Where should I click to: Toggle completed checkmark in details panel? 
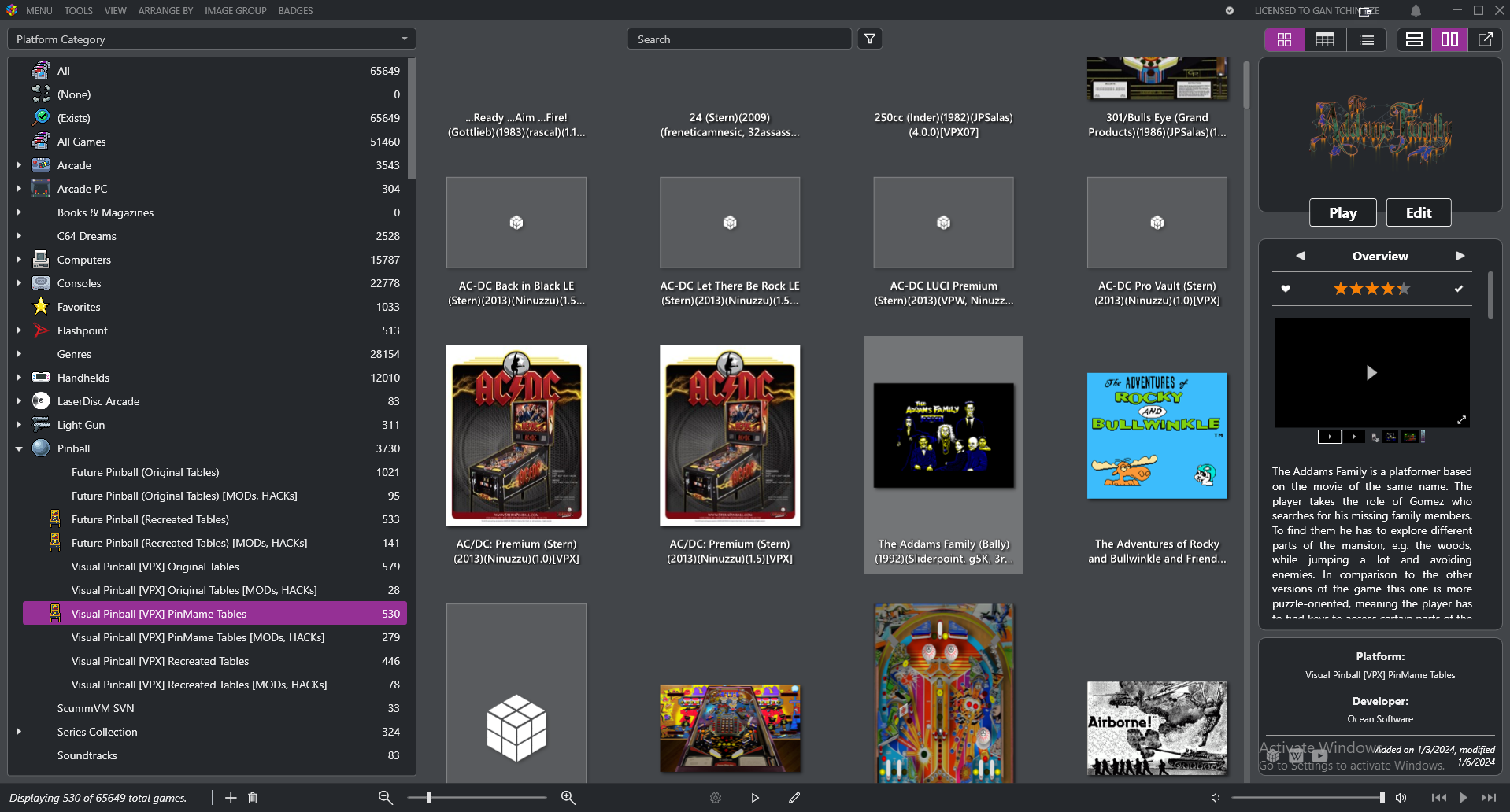coord(1459,289)
